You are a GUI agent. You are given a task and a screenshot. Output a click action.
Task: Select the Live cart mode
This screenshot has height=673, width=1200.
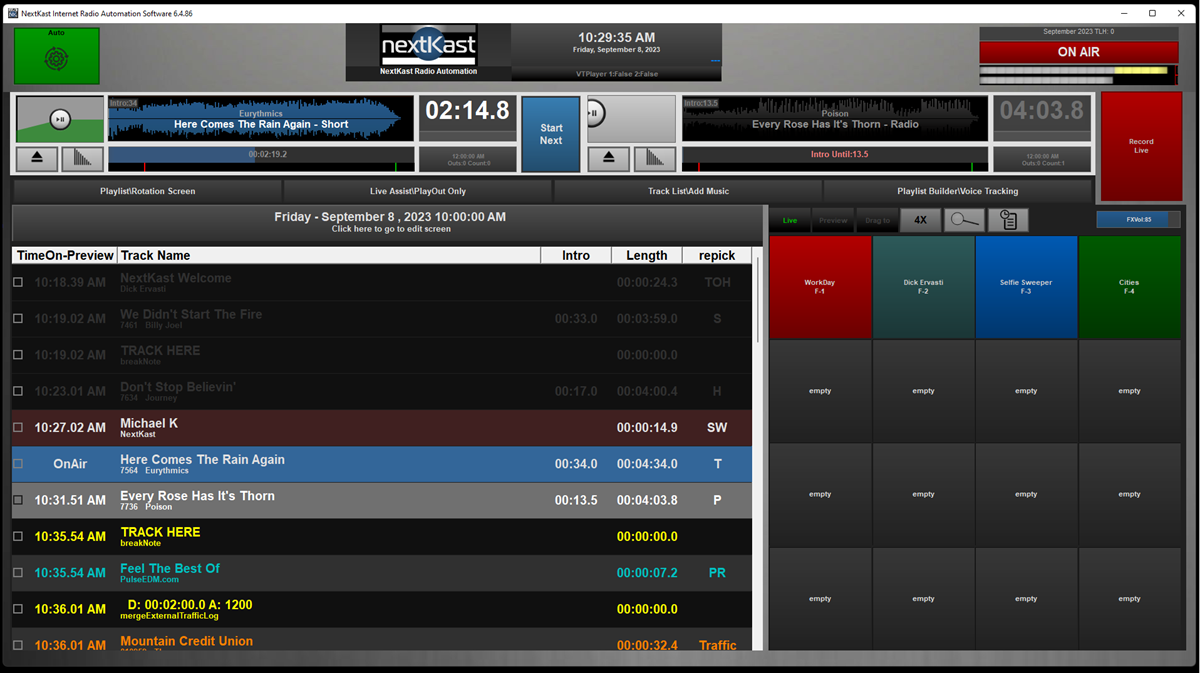pos(790,221)
